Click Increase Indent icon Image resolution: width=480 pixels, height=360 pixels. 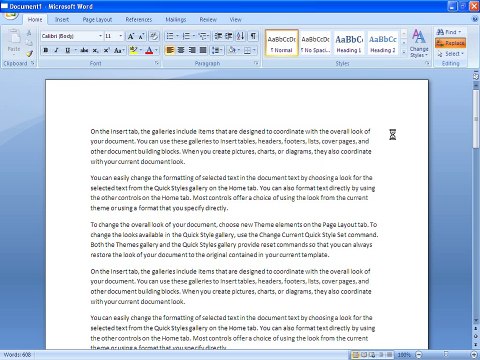pos(229,36)
